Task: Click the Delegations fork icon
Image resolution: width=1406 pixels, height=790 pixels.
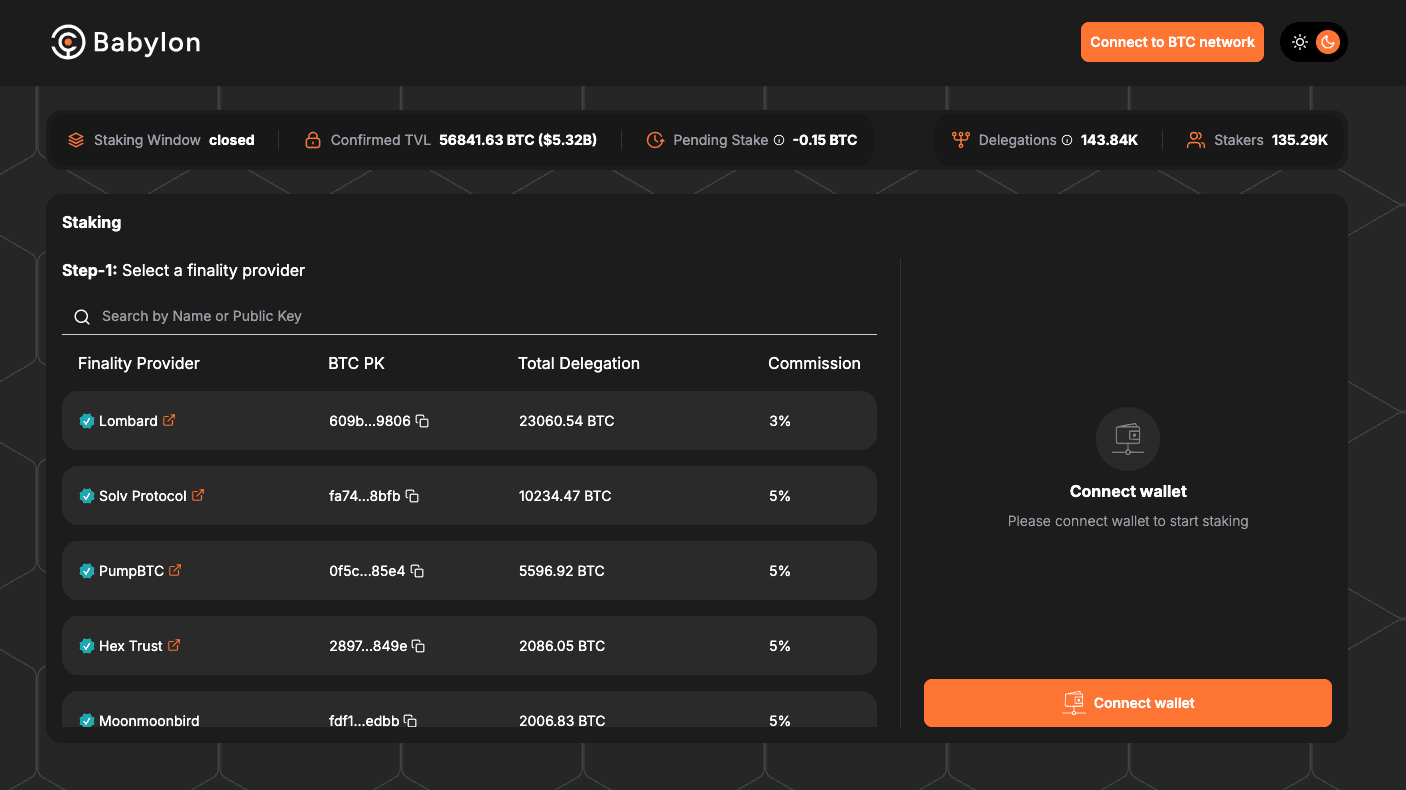Action: (961, 140)
